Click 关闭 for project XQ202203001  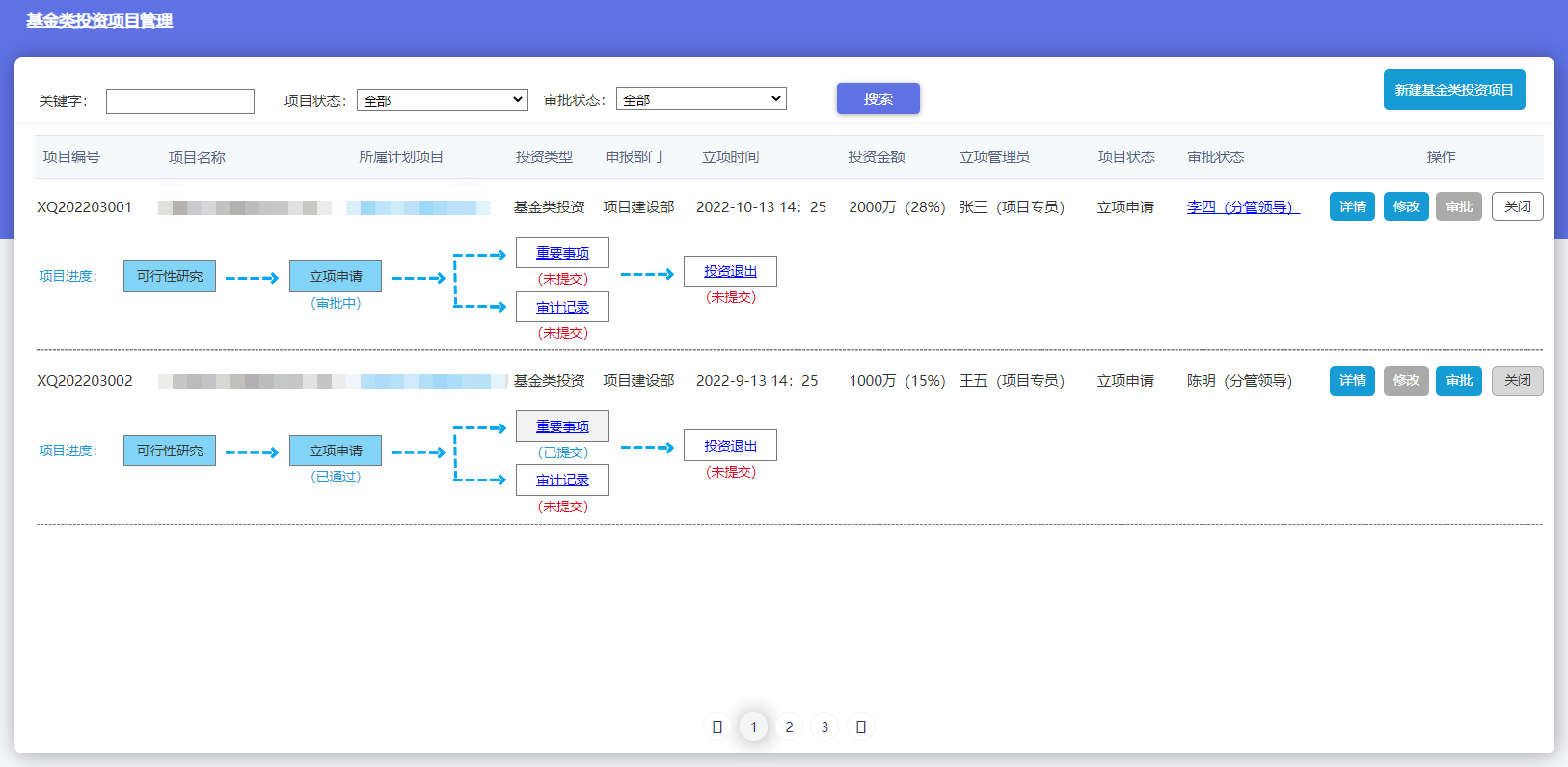click(1518, 206)
